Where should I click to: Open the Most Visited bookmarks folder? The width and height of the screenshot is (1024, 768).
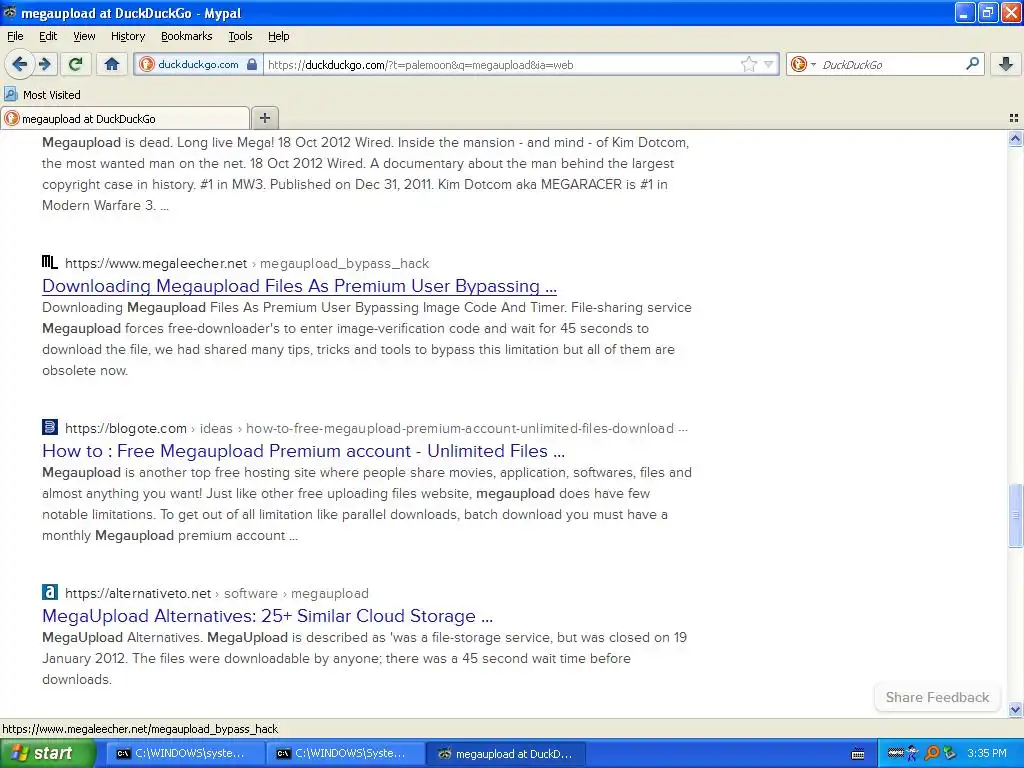(x=42, y=95)
